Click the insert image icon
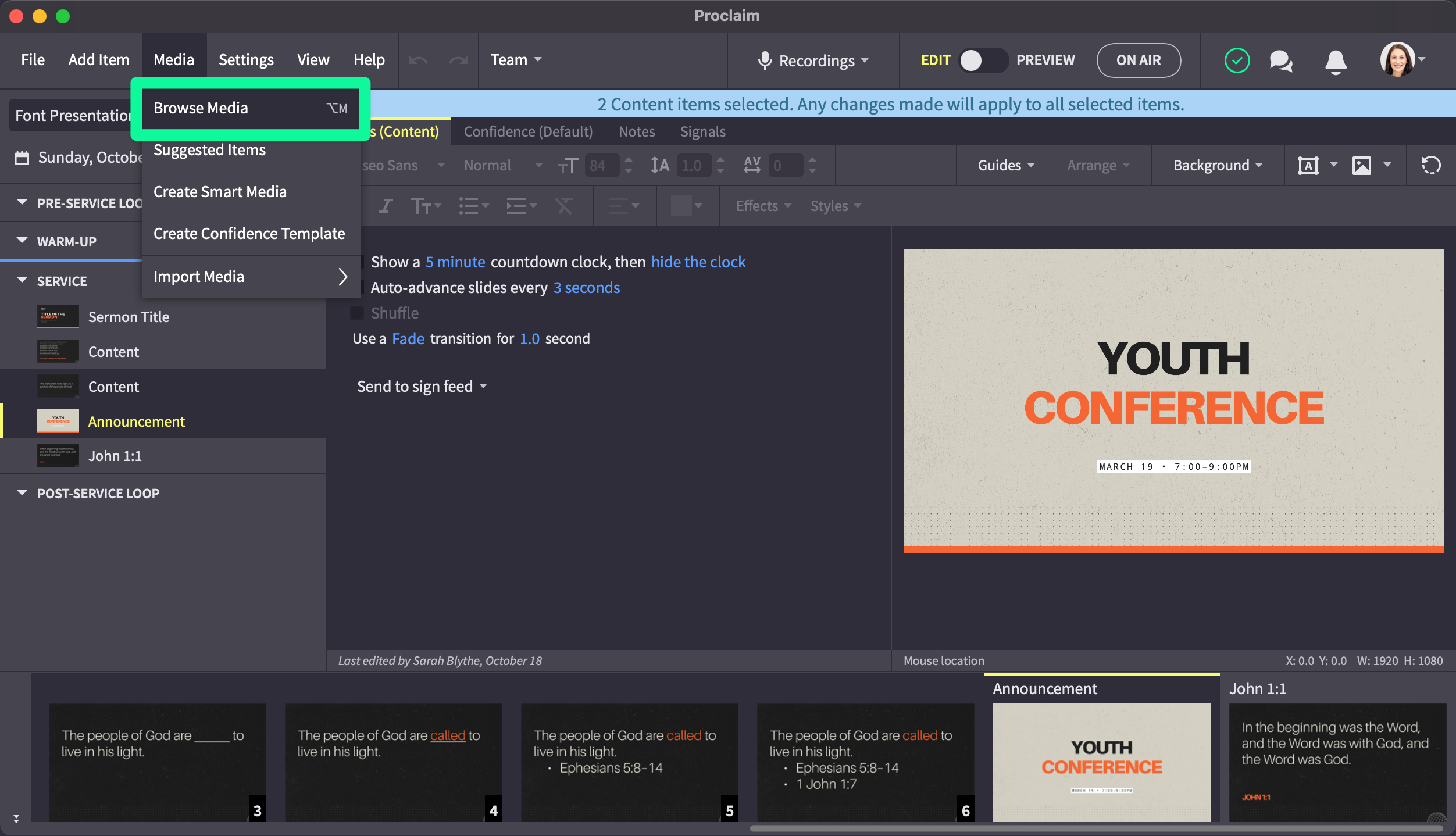The width and height of the screenshot is (1456, 836). [x=1362, y=165]
